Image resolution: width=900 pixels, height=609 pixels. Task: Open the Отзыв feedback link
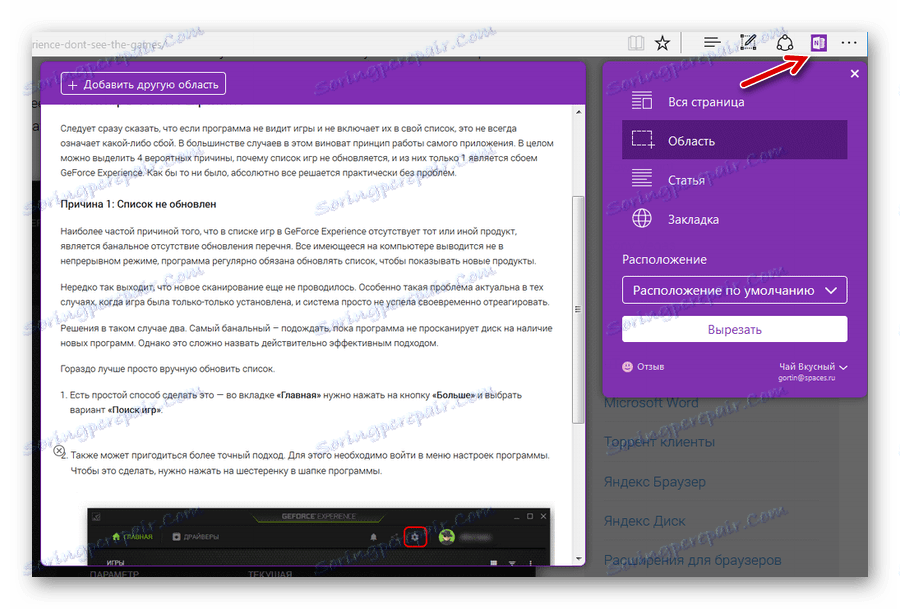[x=643, y=367]
